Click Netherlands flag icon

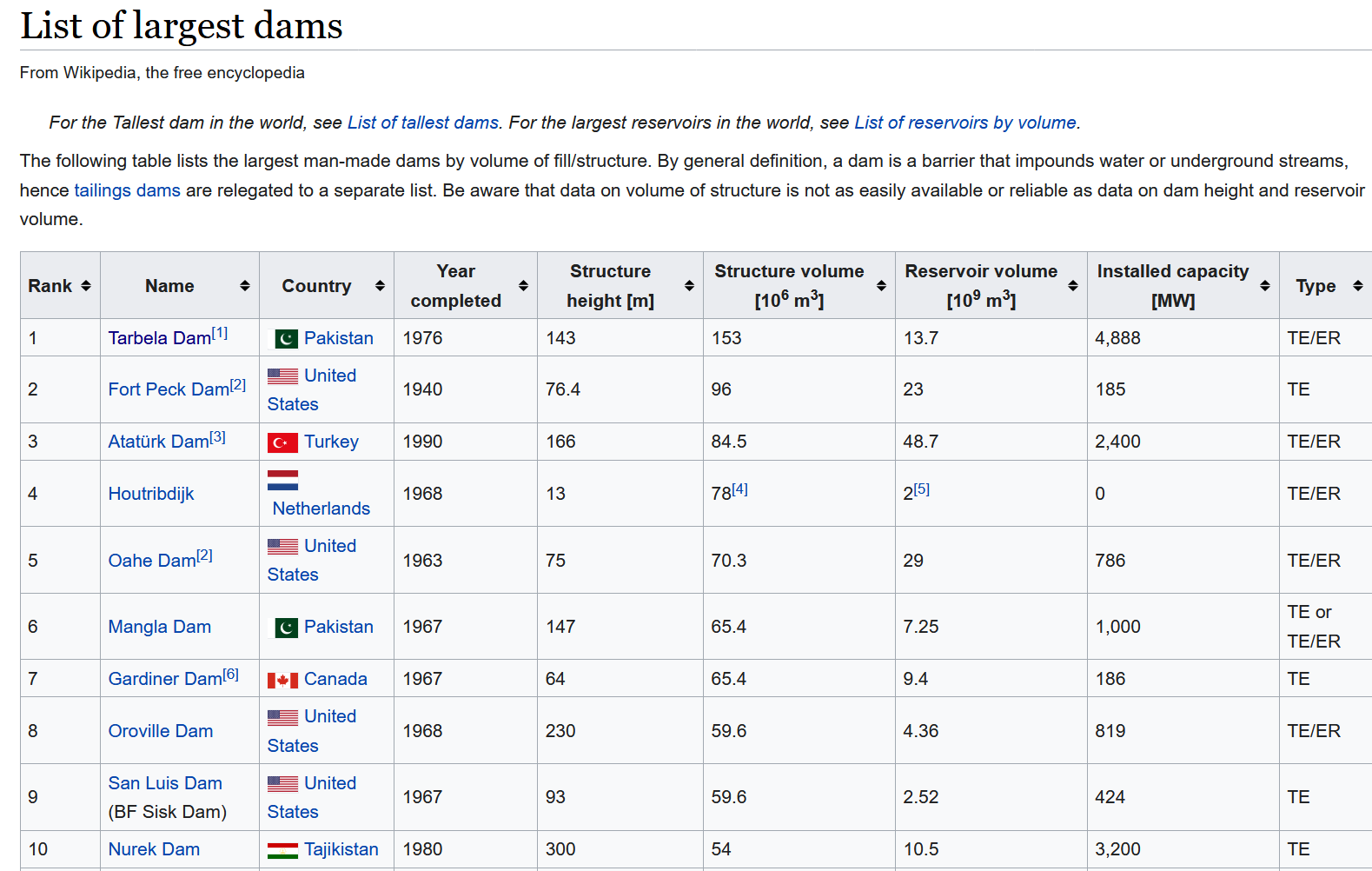(282, 480)
